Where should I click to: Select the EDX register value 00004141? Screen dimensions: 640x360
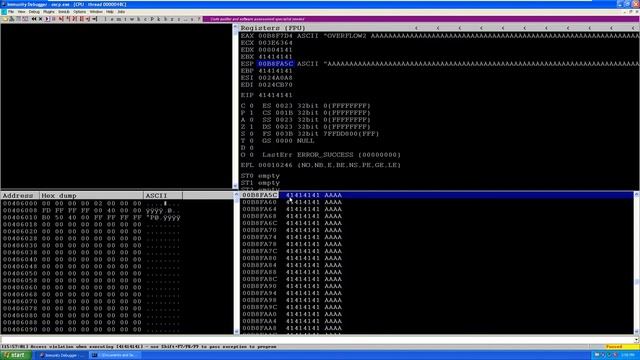pyautogui.click(x=275, y=50)
